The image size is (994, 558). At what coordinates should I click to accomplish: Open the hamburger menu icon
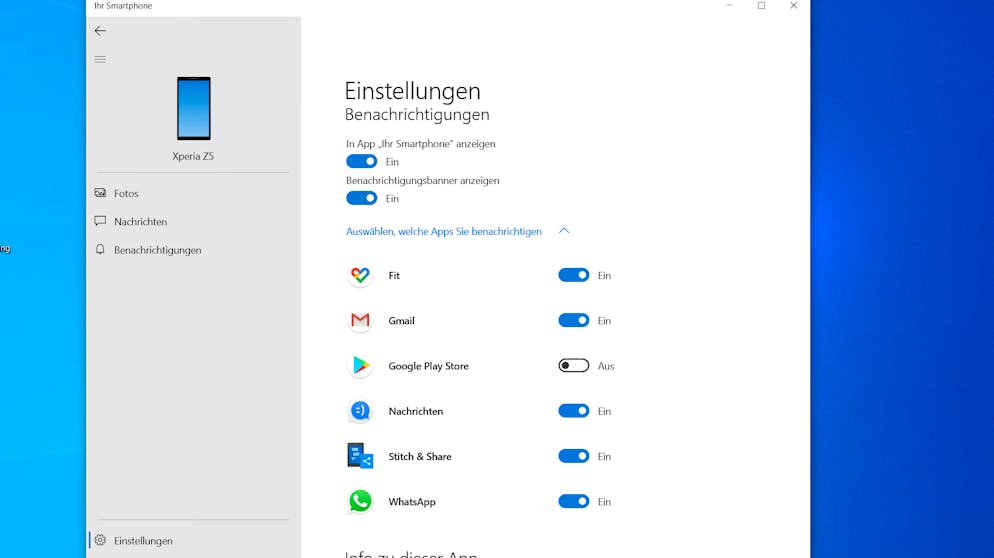pyautogui.click(x=100, y=60)
